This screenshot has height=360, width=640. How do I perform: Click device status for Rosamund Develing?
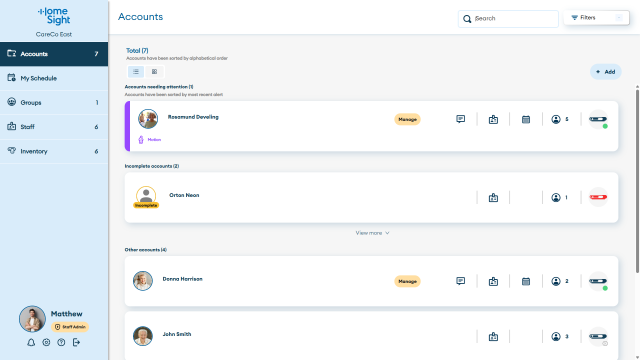point(598,119)
